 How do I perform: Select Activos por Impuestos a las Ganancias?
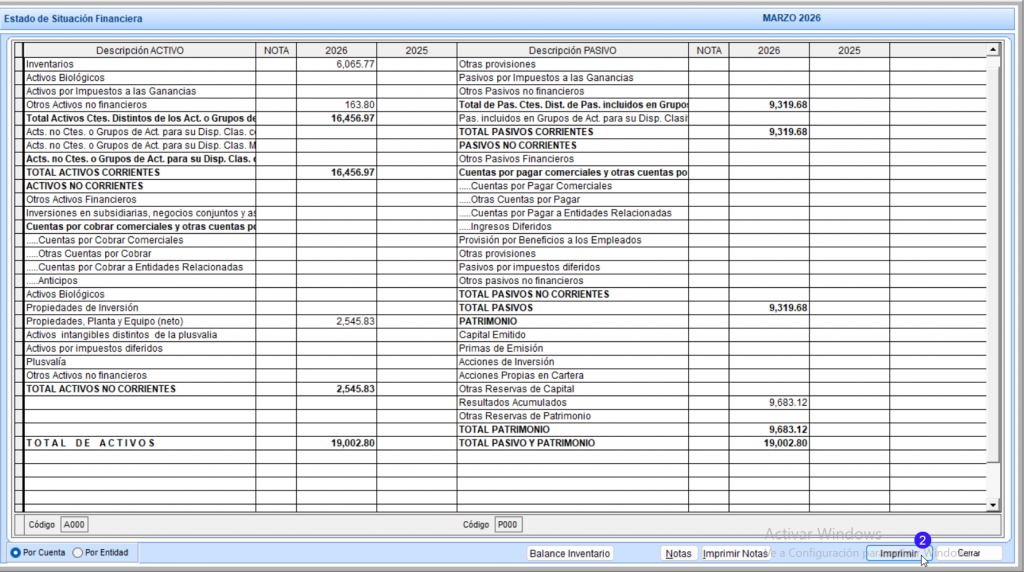(x=140, y=91)
